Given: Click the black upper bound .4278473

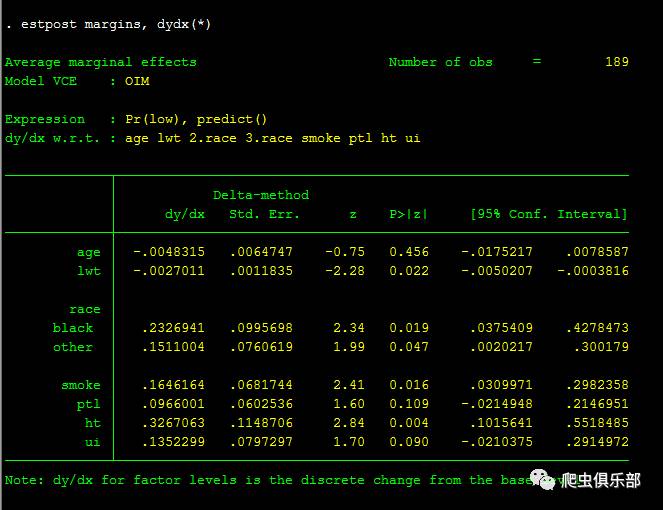Looking at the screenshot, I should [597, 328].
